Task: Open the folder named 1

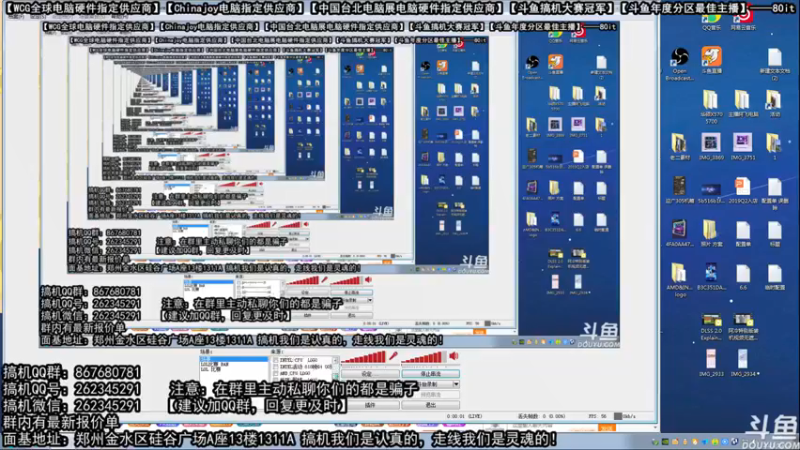Action: pyautogui.click(x=774, y=147)
